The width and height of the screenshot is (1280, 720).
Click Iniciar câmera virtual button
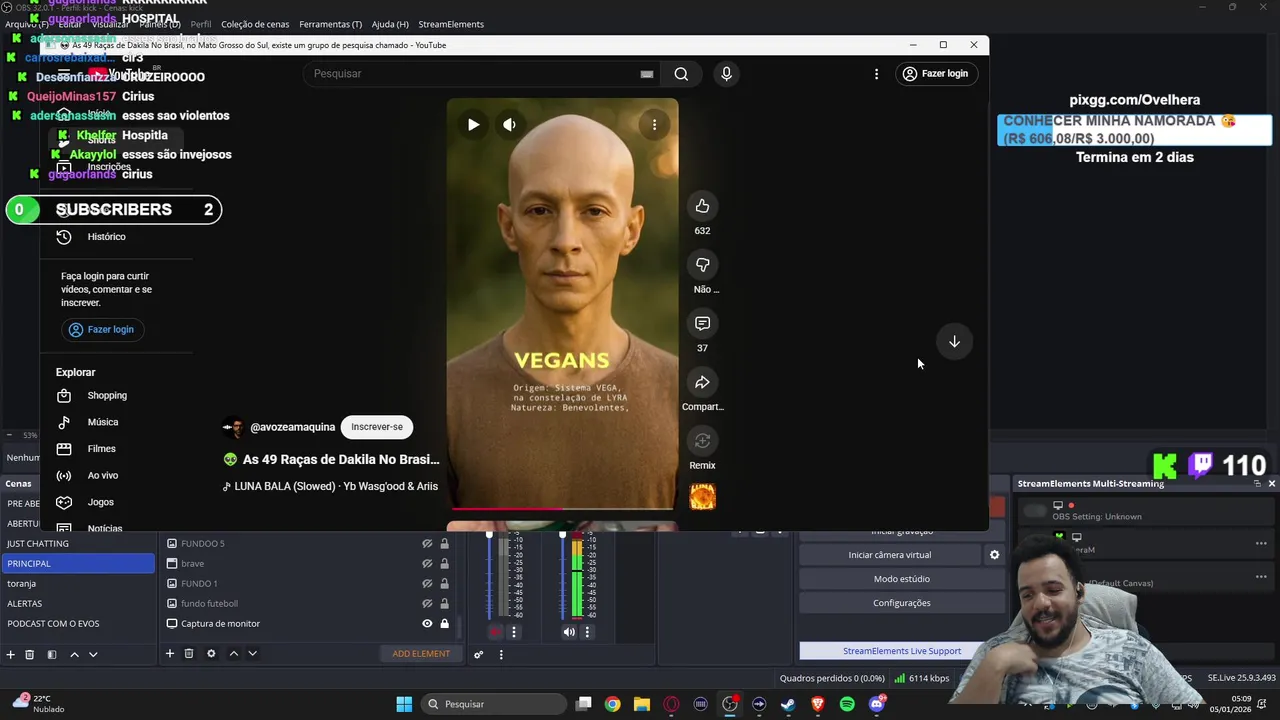(890, 555)
